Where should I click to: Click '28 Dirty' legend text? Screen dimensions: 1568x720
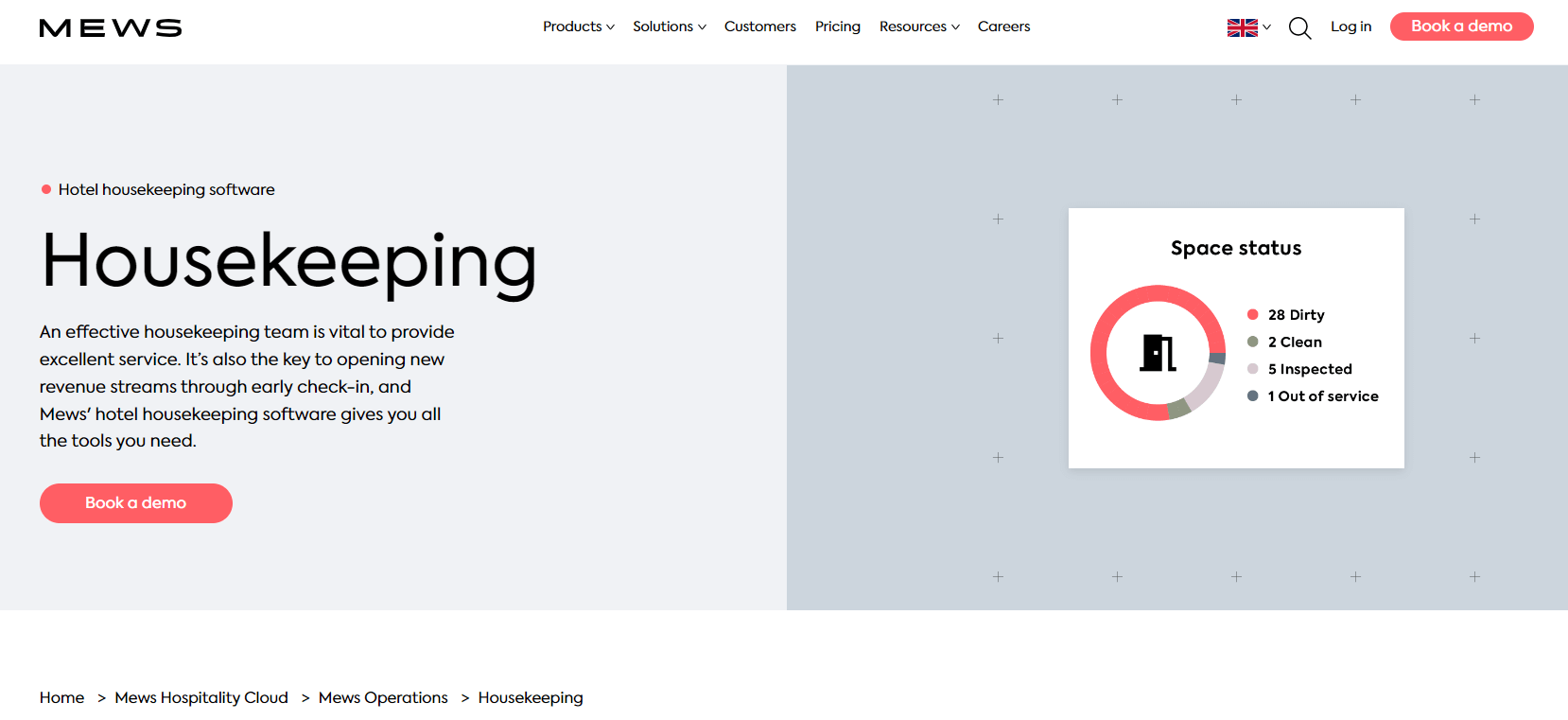pyautogui.click(x=1296, y=314)
